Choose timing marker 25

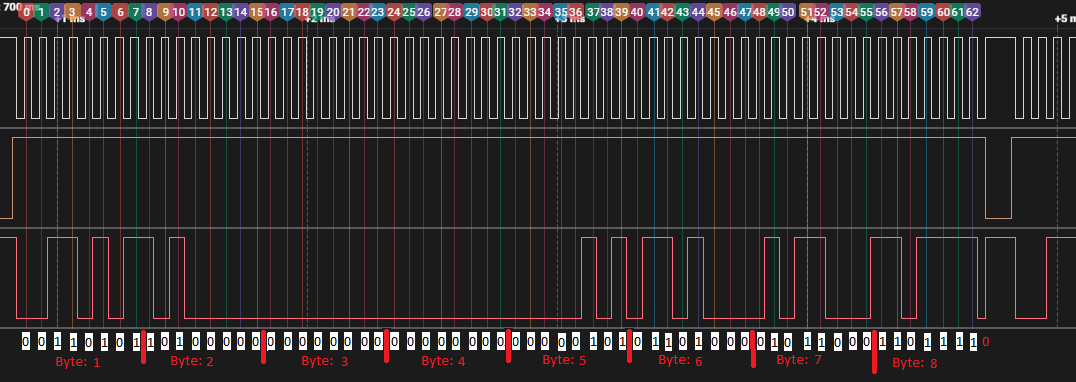click(409, 12)
